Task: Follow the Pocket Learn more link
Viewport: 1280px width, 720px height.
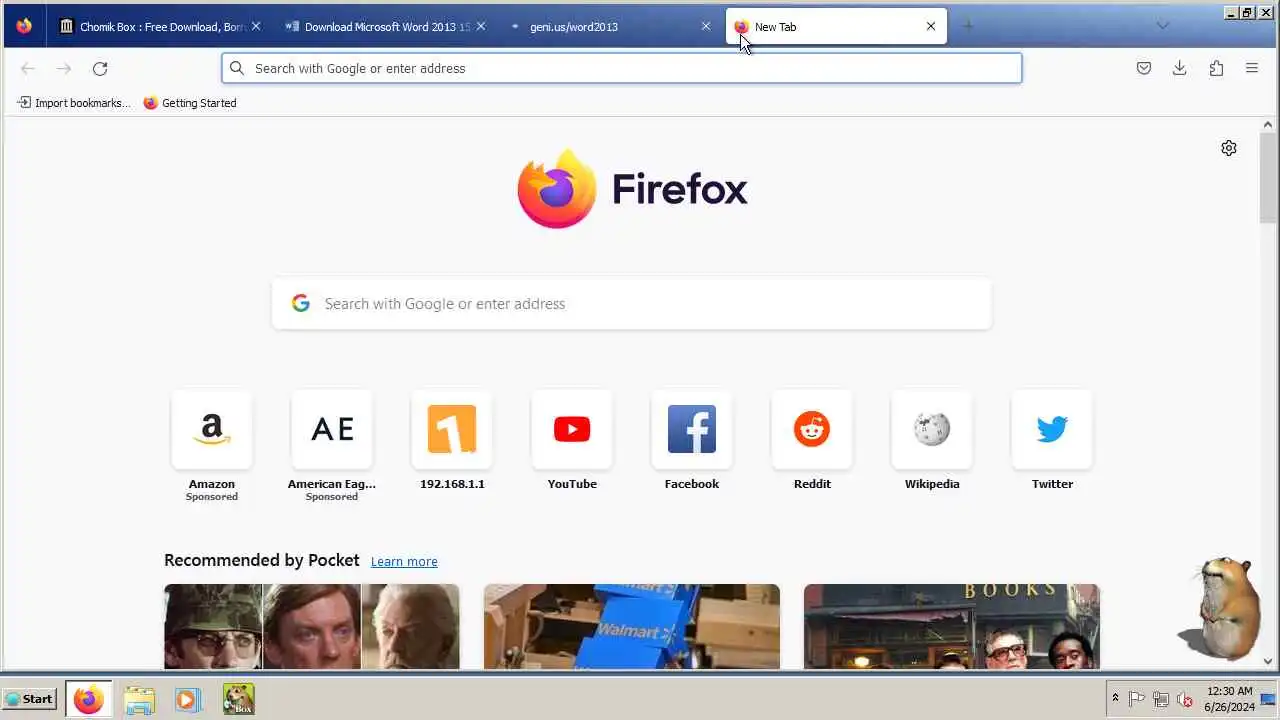Action: 404,562
